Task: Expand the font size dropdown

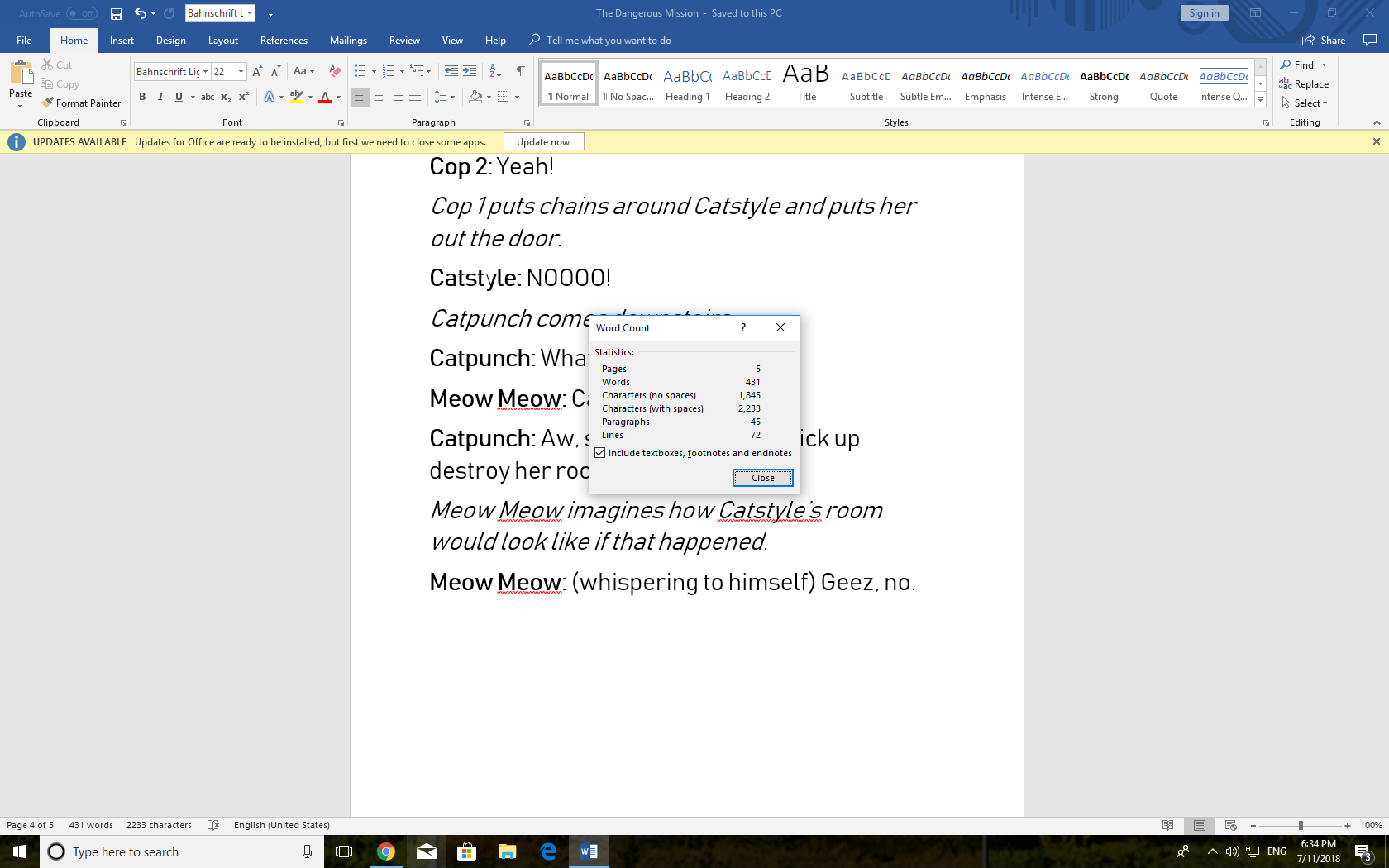Action: 241,72
